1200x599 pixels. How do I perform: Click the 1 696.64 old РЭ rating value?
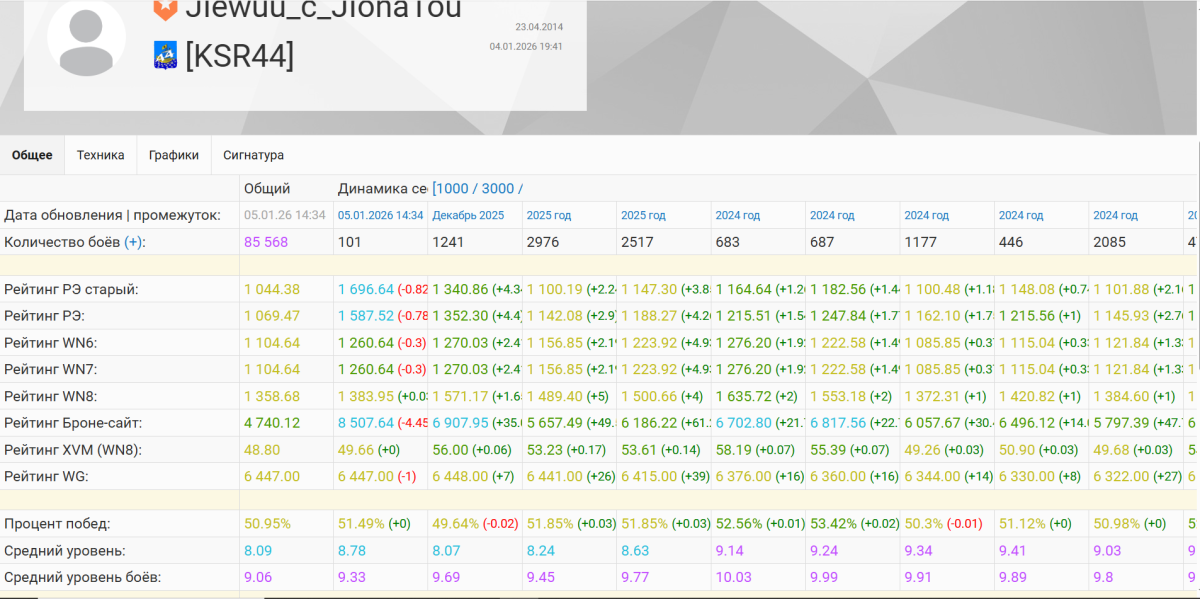(x=366, y=289)
